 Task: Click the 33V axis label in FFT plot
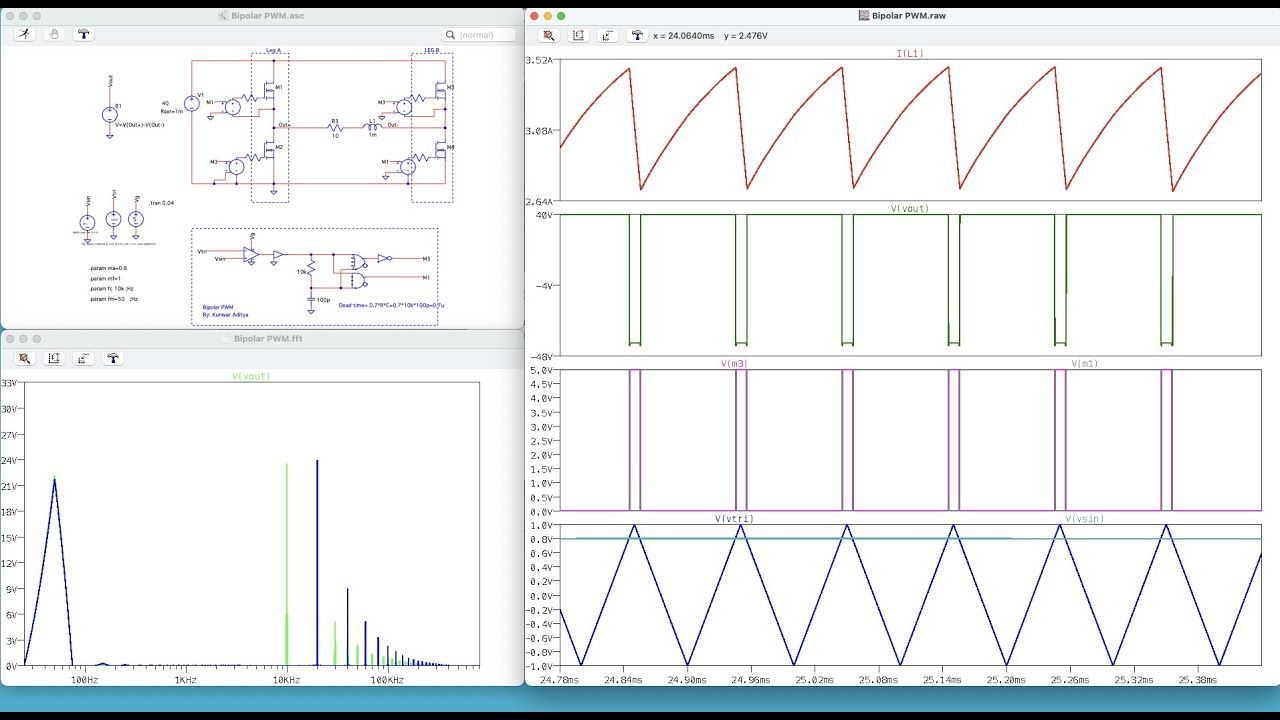coord(8,382)
